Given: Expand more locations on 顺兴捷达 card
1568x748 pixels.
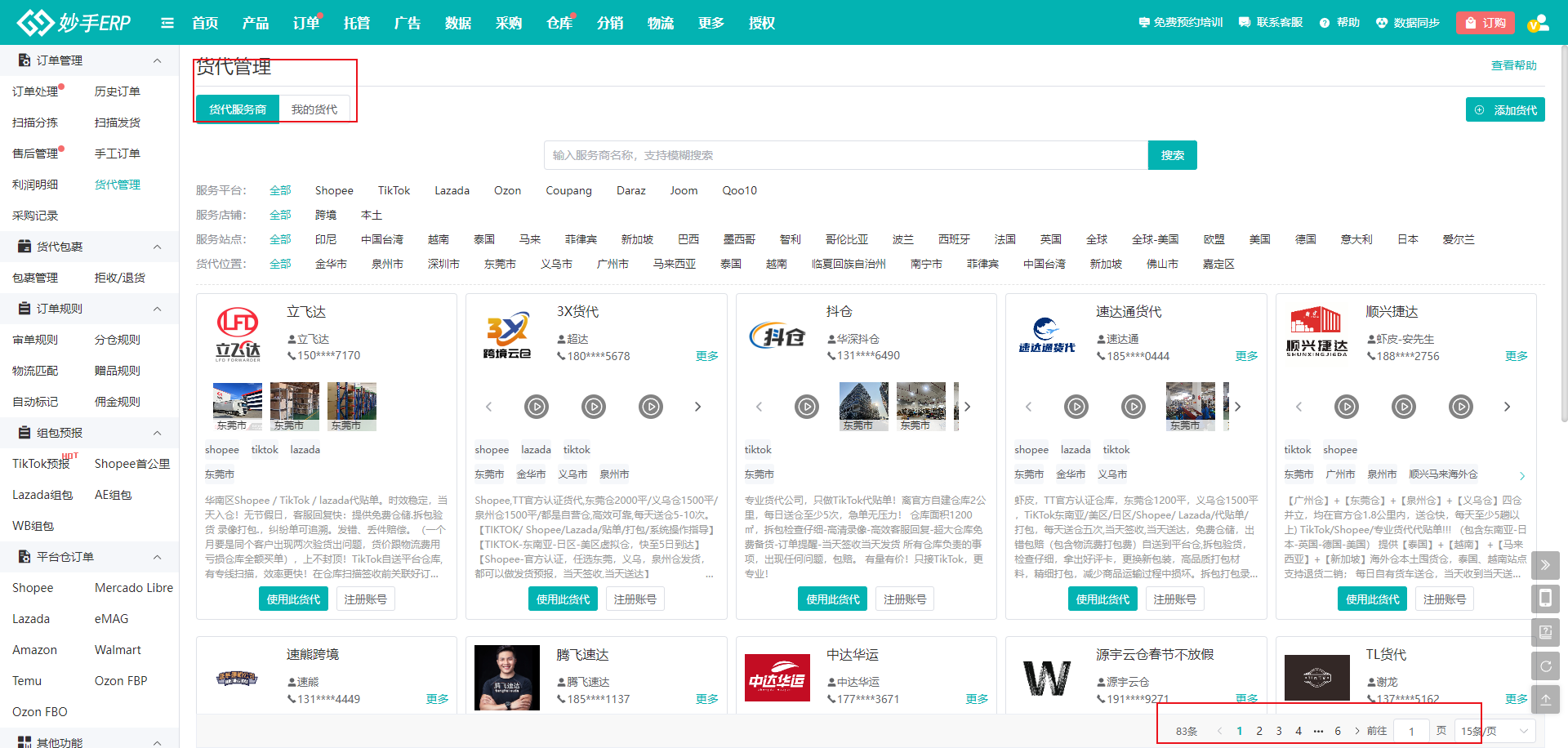Looking at the screenshot, I should pyautogui.click(x=1522, y=476).
